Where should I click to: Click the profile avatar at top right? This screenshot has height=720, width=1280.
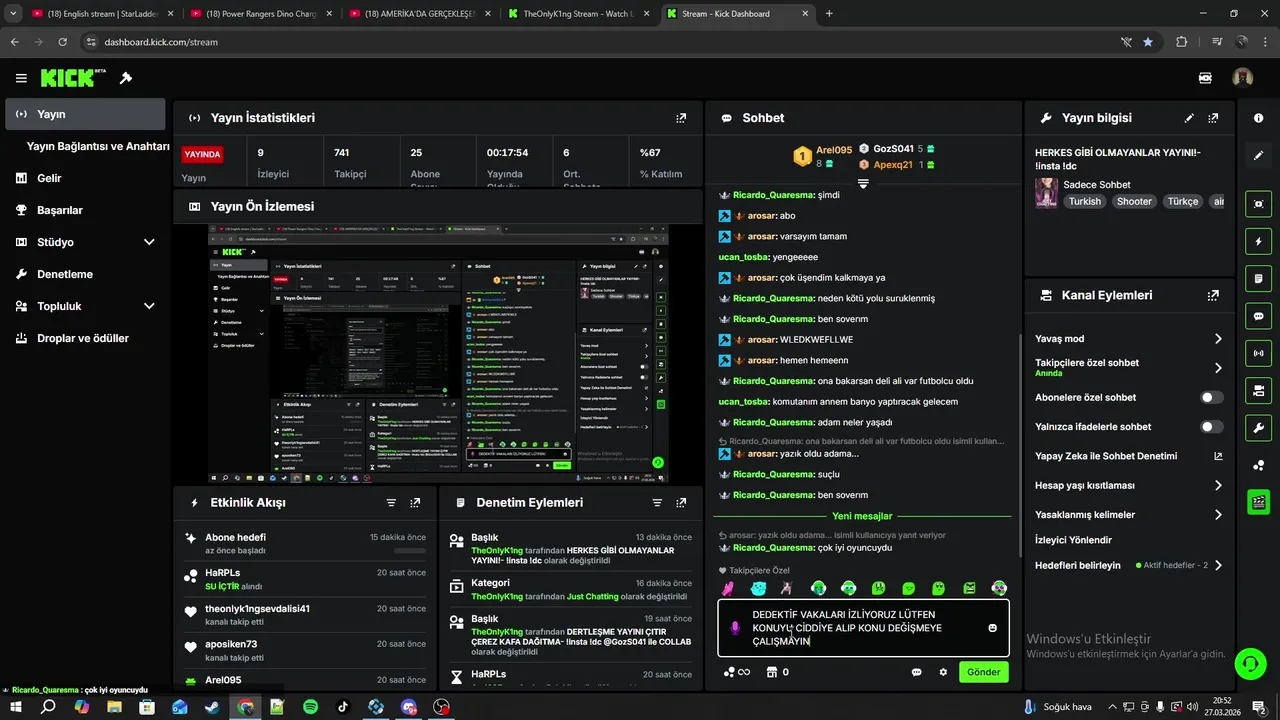1243,78
